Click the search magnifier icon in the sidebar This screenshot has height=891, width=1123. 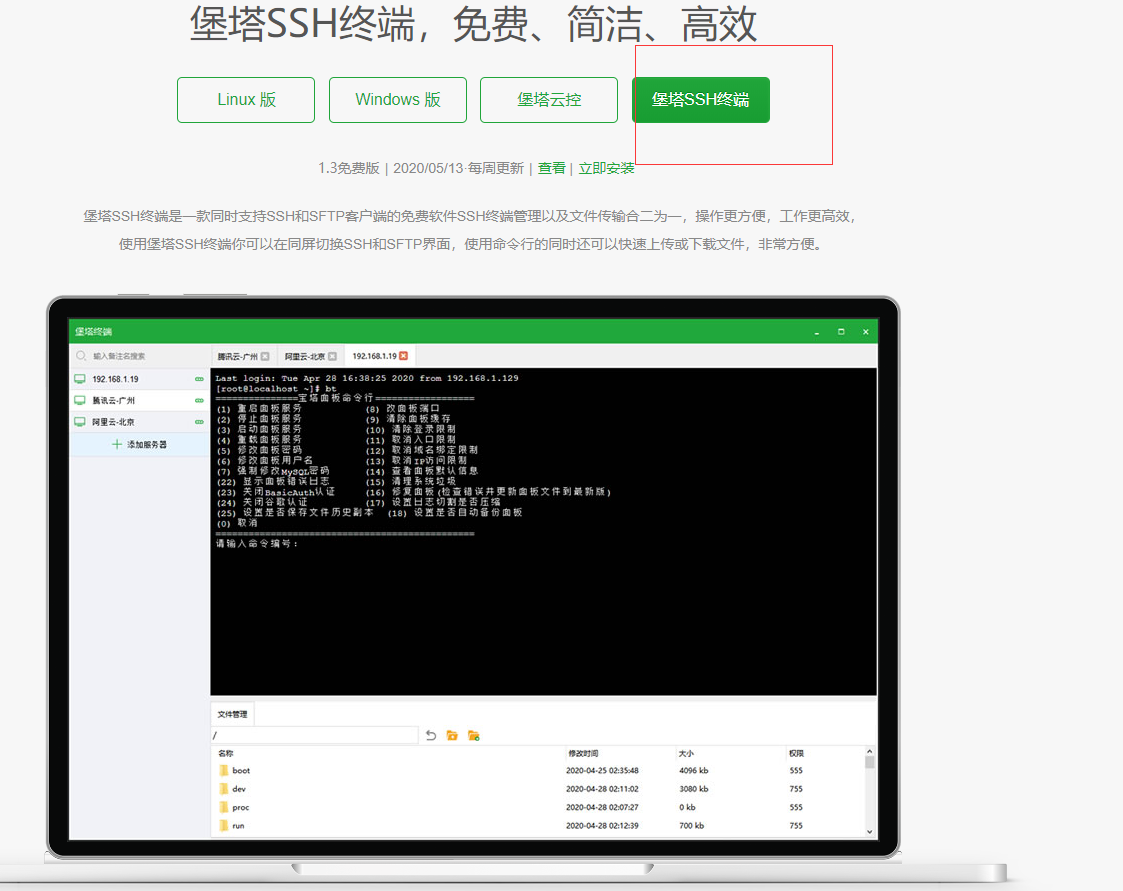pyautogui.click(x=81, y=356)
